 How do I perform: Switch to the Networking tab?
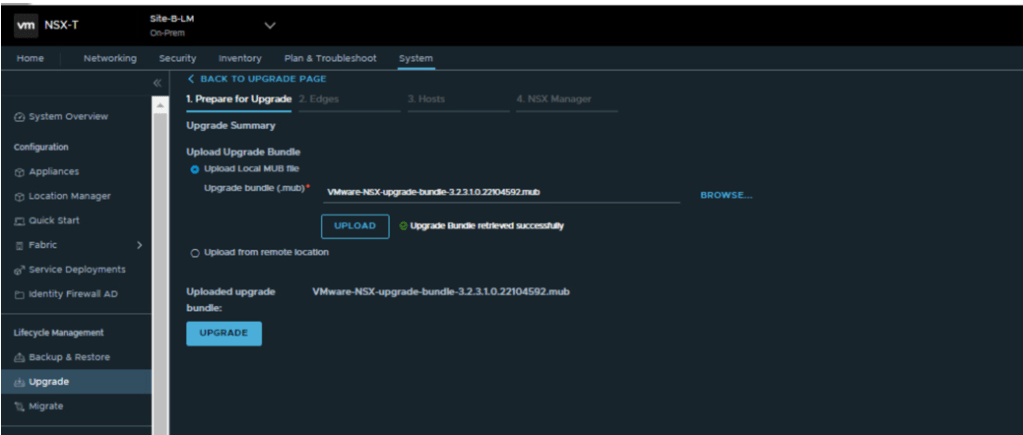pyautogui.click(x=110, y=58)
